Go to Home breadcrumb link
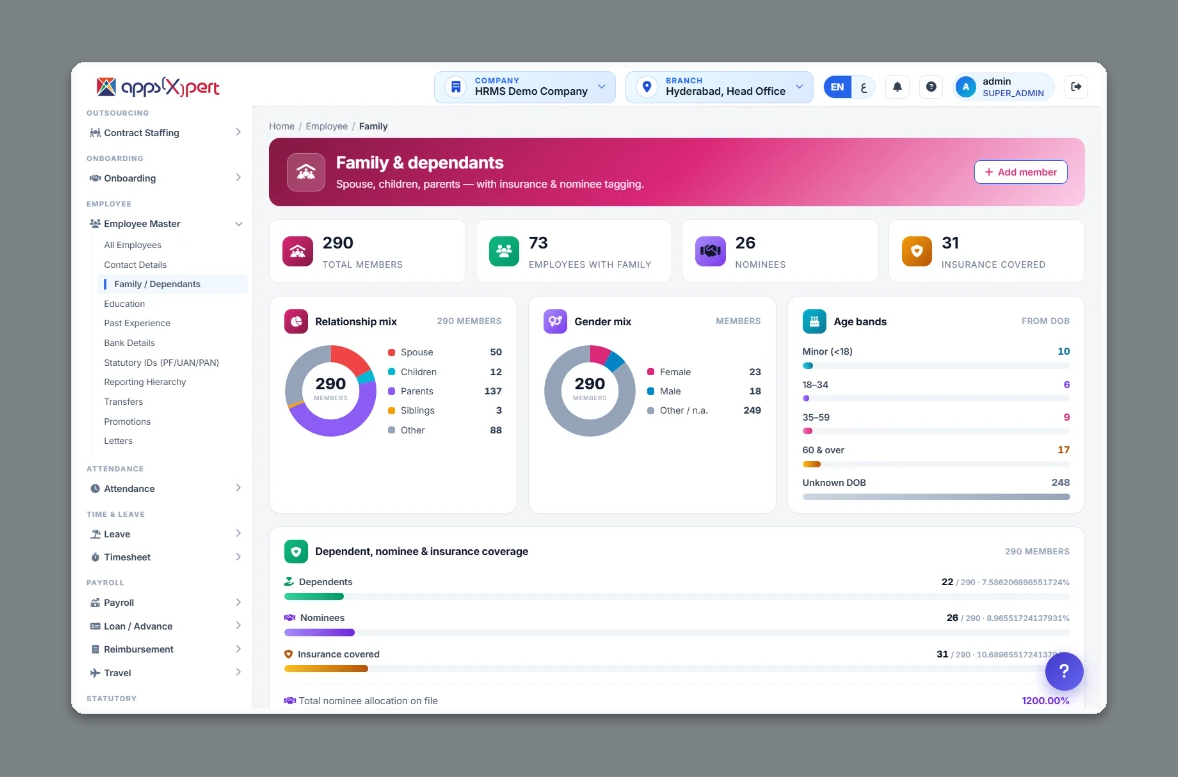The image size is (1178, 777). (282, 126)
